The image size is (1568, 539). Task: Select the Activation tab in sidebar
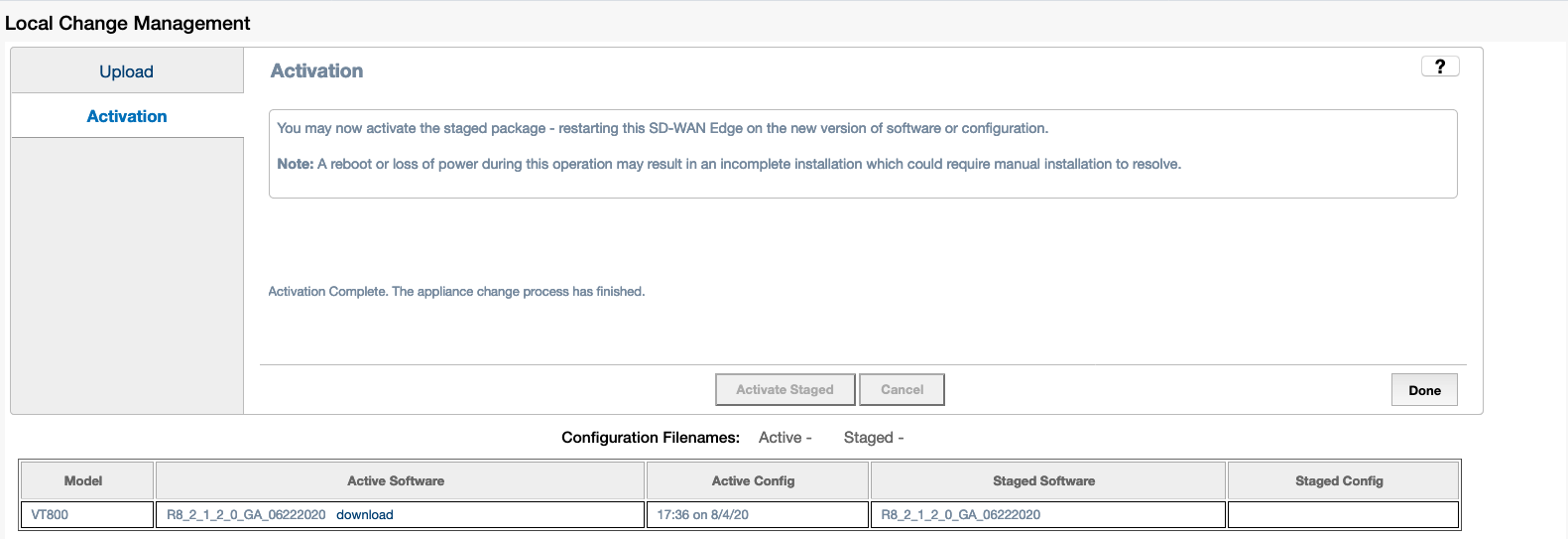click(127, 116)
